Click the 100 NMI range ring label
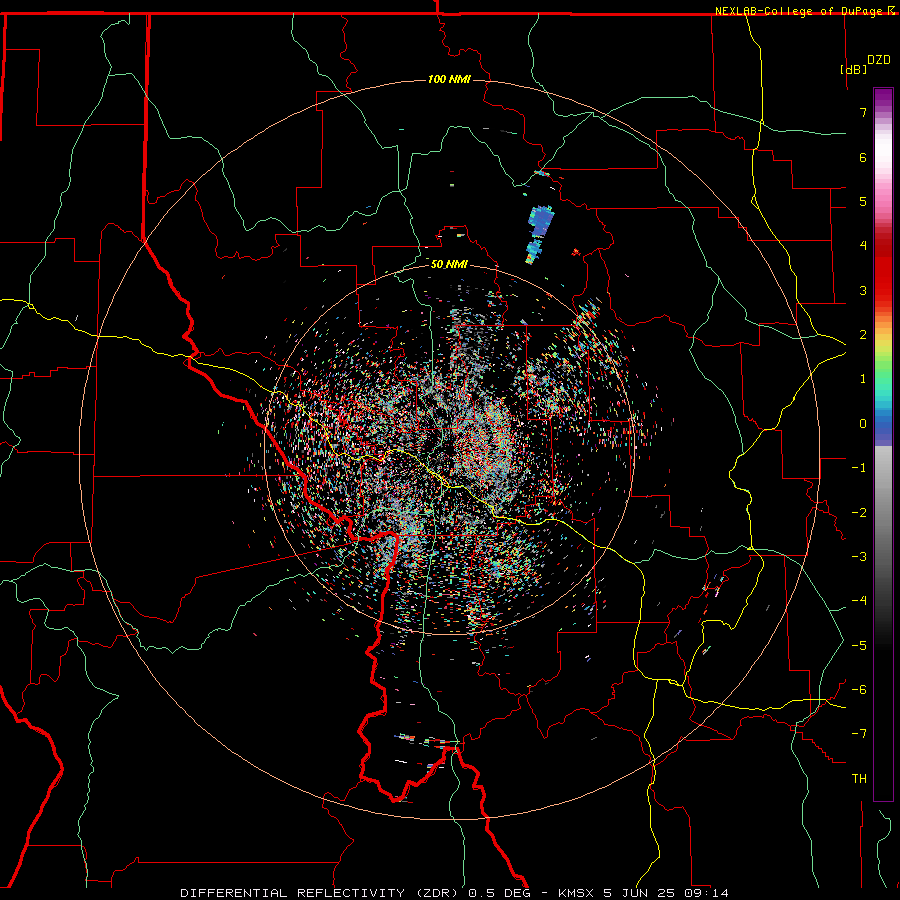 pyautogui.click(x=449, y=79)
